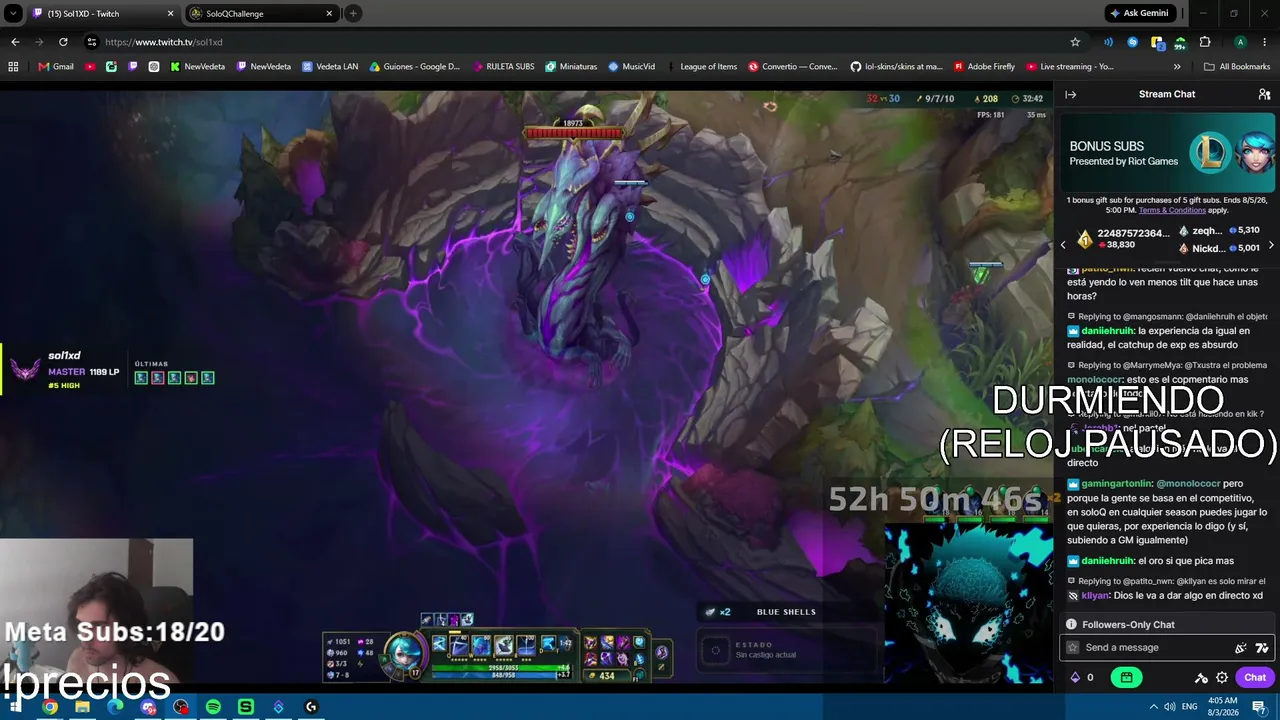This screenshot has height=720, width=1280.
Task: Click username daniiehruih on the catchup message
Action: click(x=1107, y=331)
